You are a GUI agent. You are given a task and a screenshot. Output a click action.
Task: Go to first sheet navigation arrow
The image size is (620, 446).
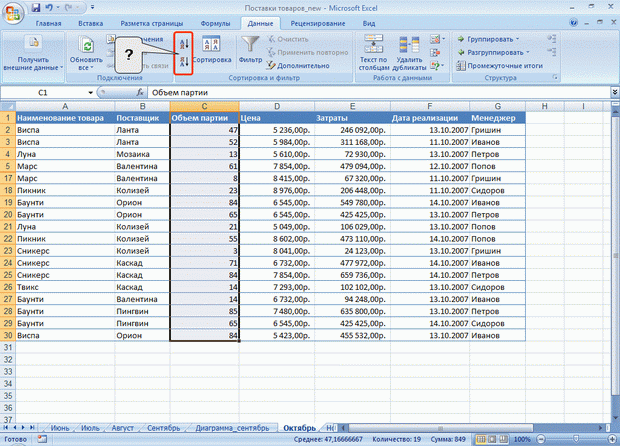6,427
